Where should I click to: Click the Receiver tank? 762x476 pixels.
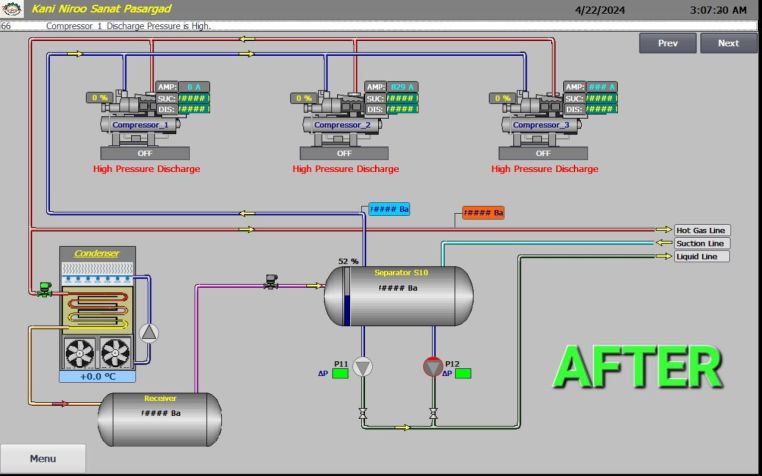click(x=160, y=412)
